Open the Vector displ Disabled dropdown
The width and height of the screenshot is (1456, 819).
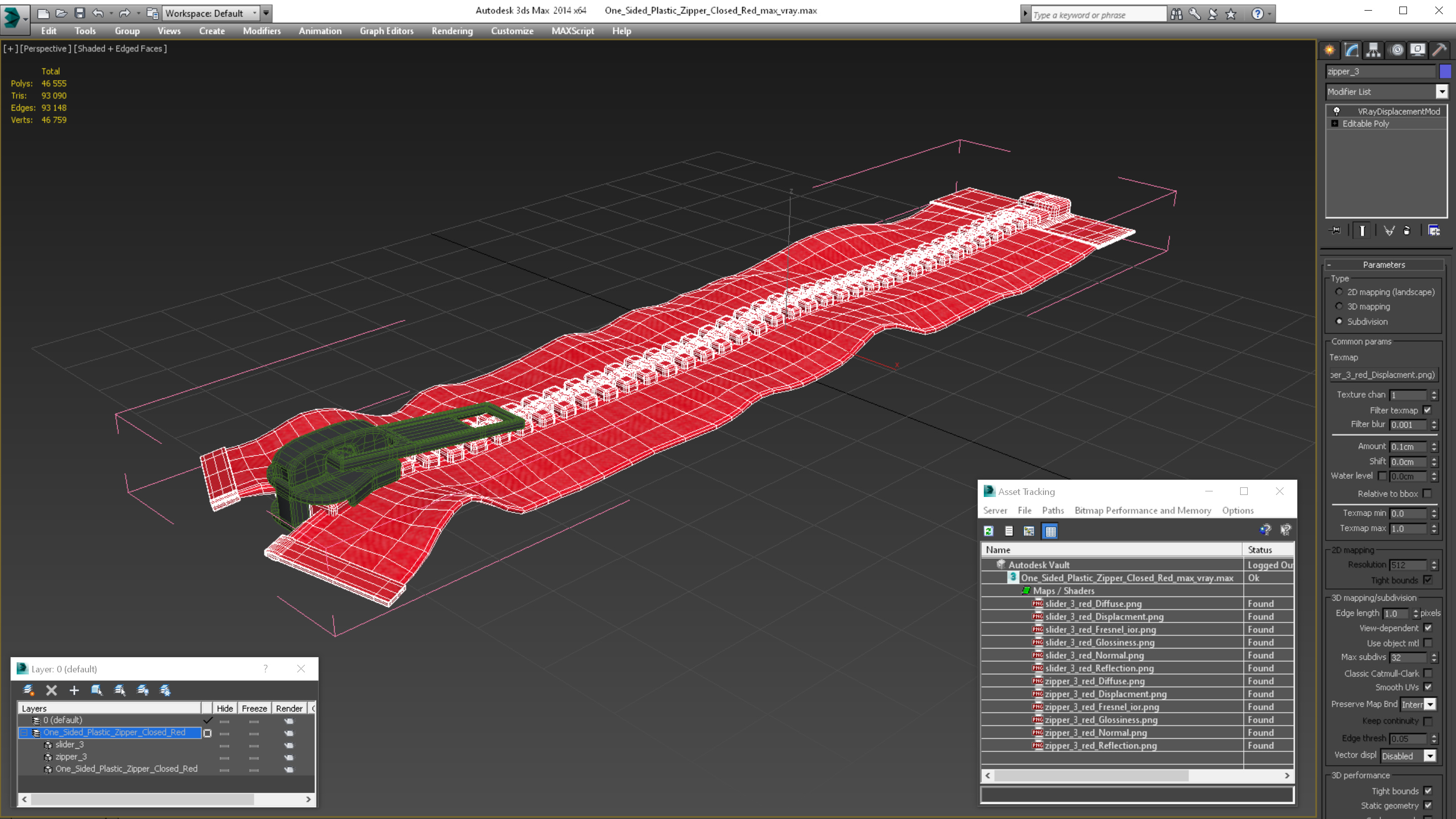click(1429, 756)
